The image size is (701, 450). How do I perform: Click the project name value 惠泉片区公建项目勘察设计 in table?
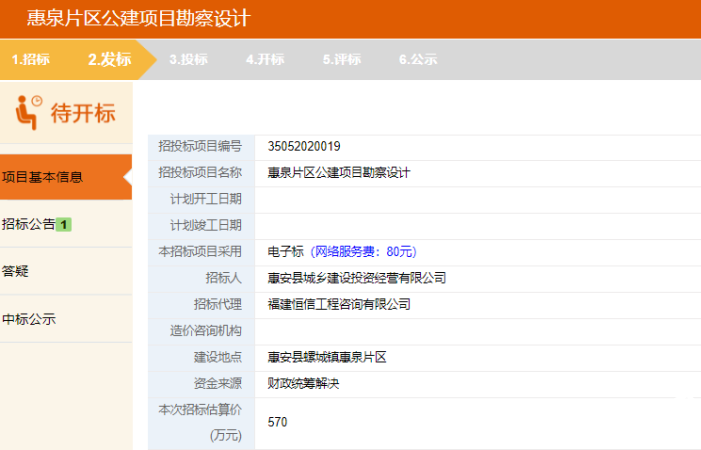click(x=338, y=172)
